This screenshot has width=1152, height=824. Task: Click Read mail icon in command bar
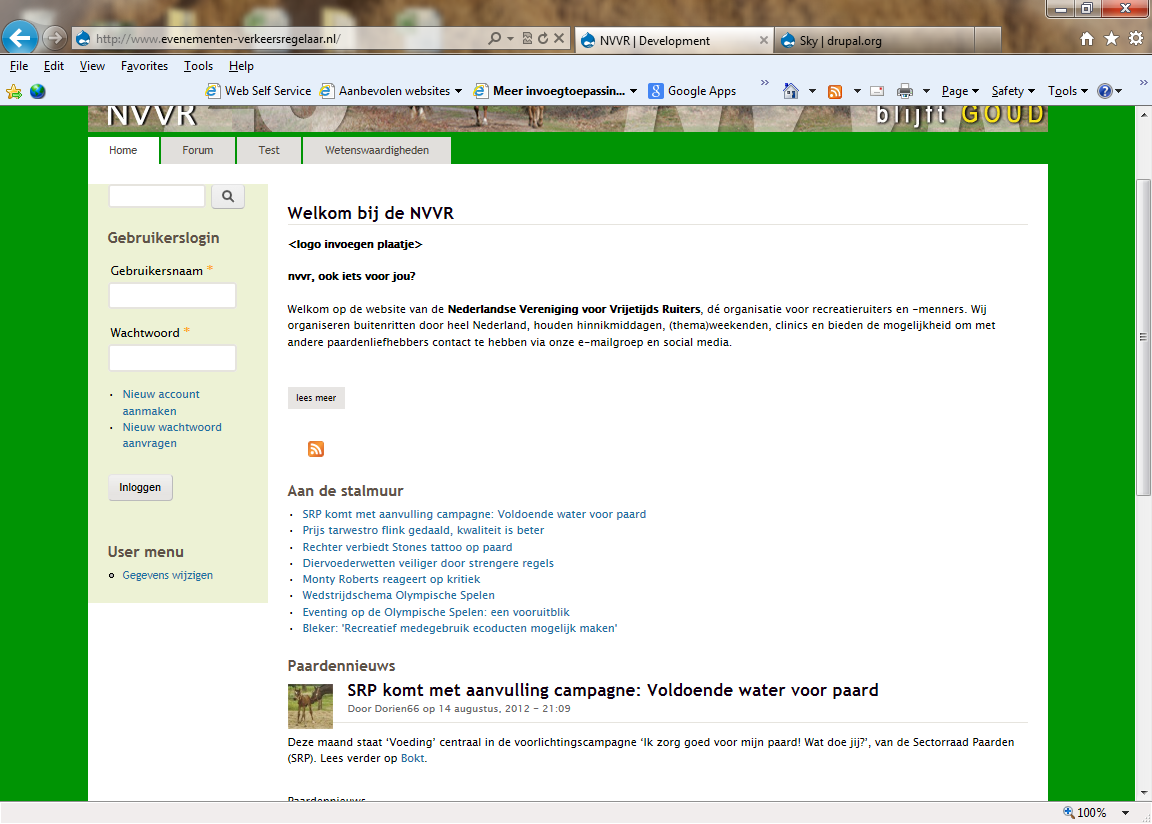point(876,91)
